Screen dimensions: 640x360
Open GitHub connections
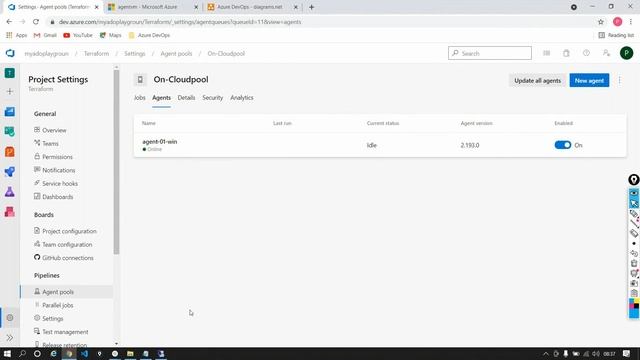tap(68, 258)
